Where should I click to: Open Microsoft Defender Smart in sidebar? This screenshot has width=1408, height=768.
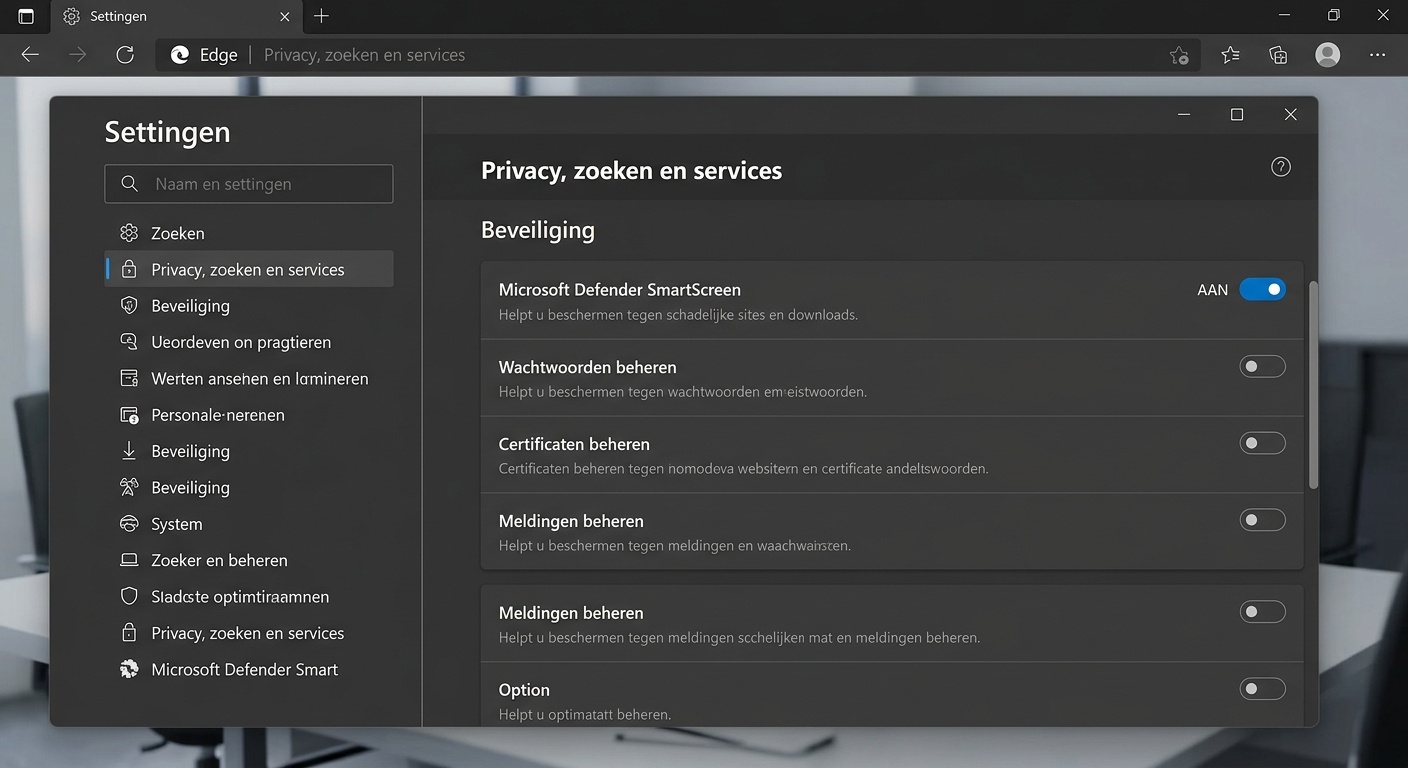[249, 669]
